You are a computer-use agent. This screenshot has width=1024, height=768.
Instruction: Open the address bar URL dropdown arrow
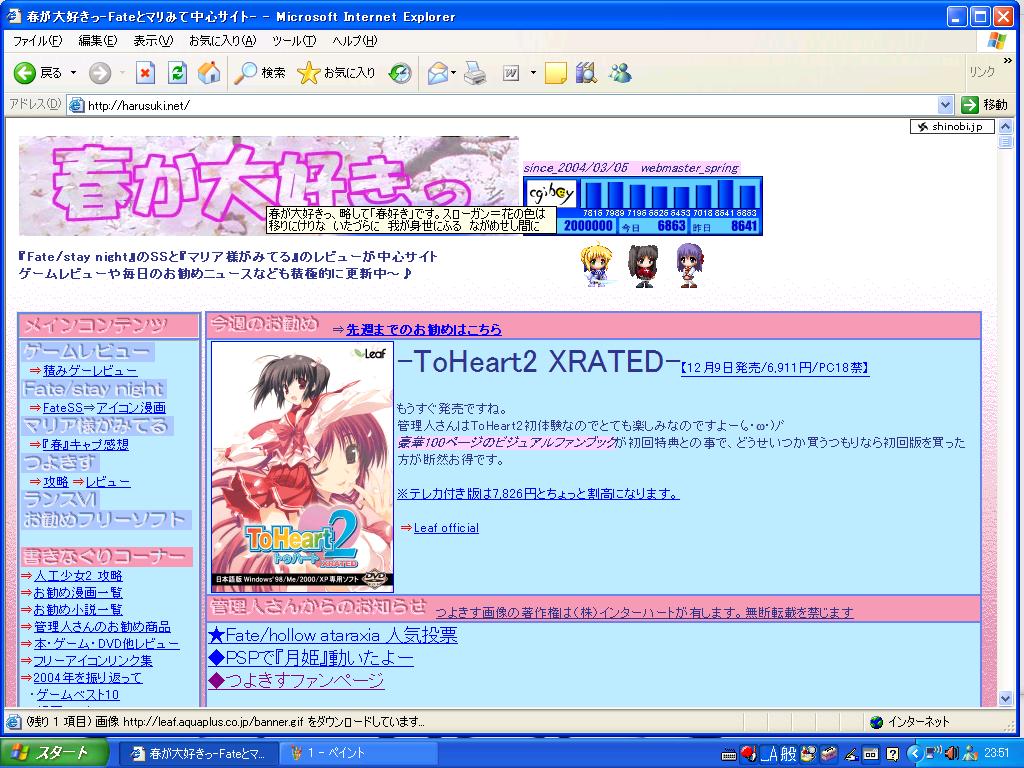point(945,104)
